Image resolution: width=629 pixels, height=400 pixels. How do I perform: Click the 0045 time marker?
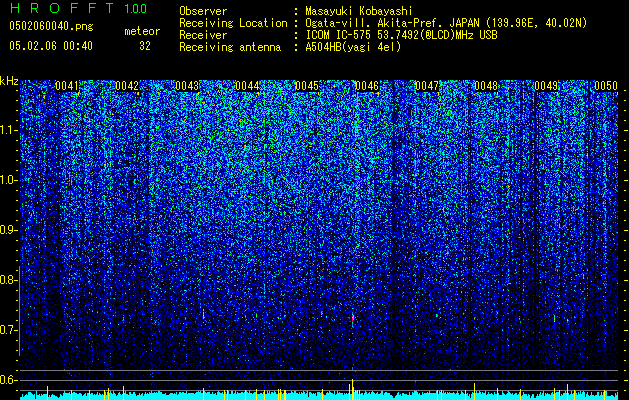pyautogui.click(x=307, y=86)
